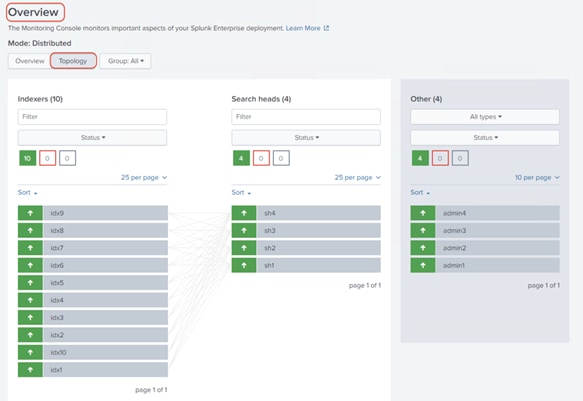Click the green up-arrow status icon for idx2

tap(30, 335)
